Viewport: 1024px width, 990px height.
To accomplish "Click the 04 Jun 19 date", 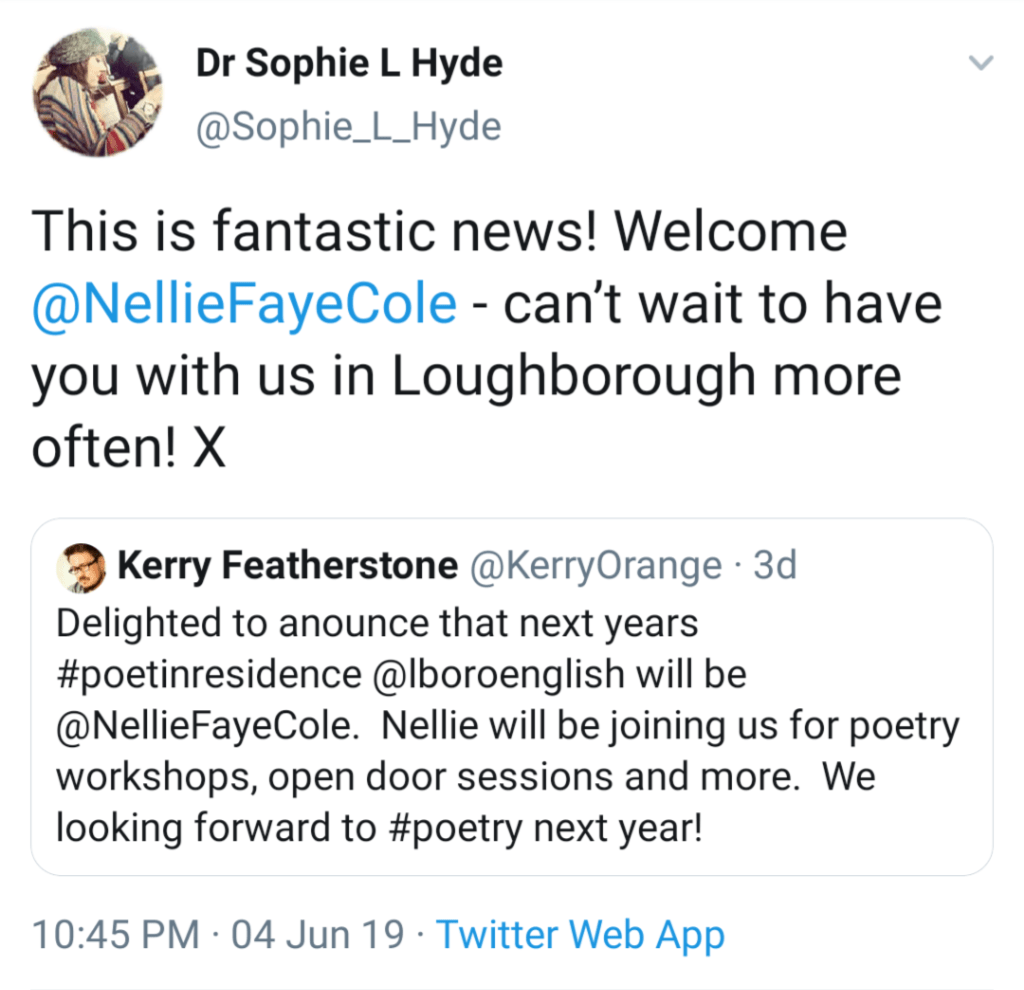I will pyautogui.click(x=318, y=935).
